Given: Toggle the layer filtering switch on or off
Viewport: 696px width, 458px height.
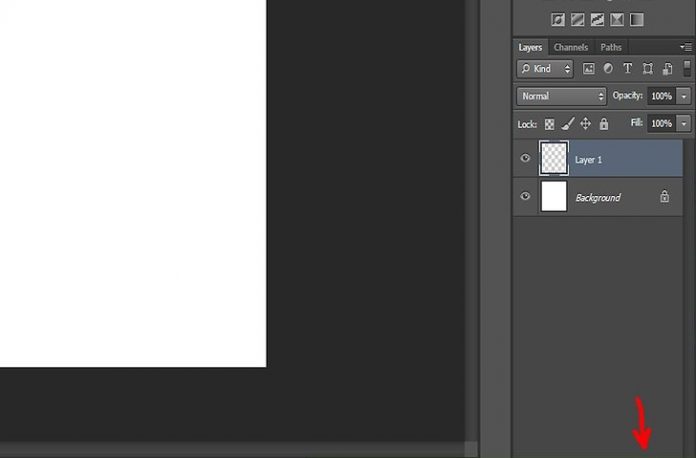Looking at the screenshot, I should coord(688,69).
